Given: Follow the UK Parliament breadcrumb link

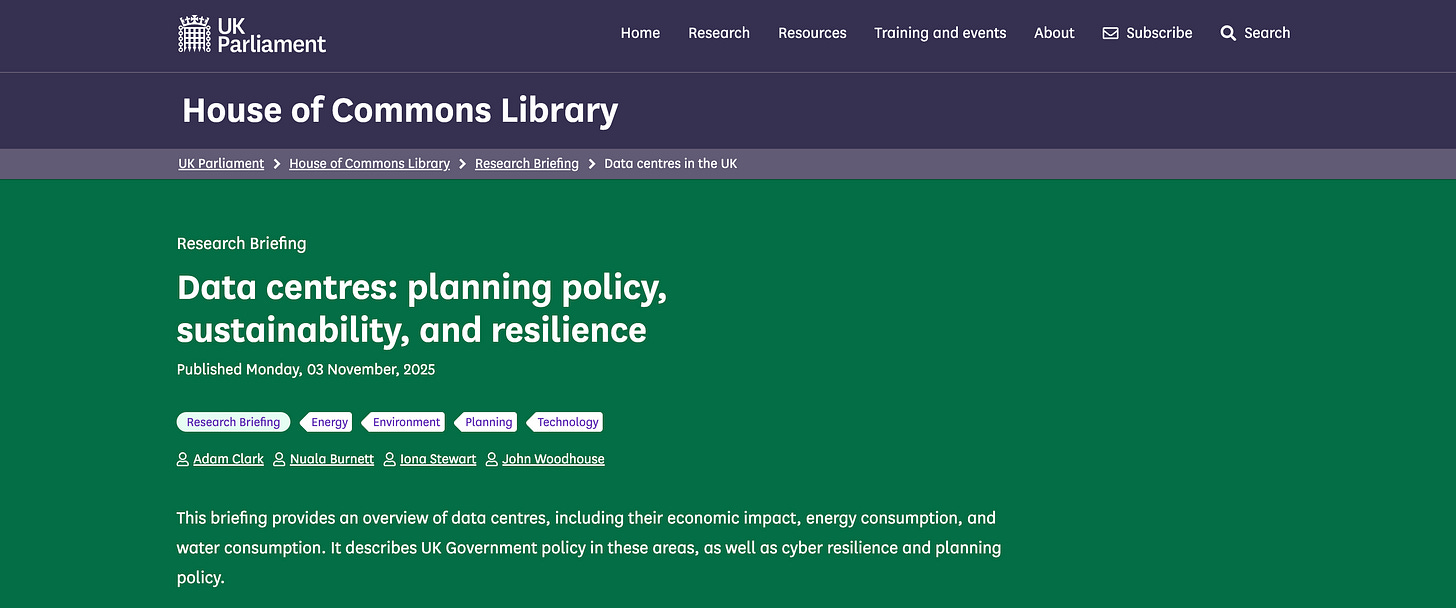Looking at the screenshot, I should [221, 163].
